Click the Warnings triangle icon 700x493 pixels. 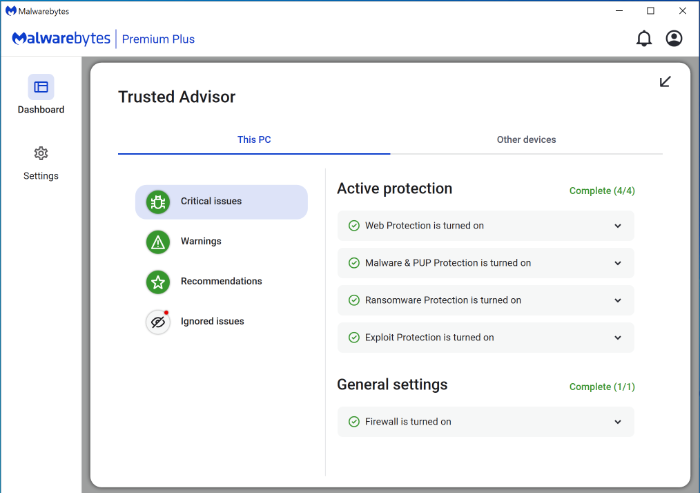(x=158, y=242)
